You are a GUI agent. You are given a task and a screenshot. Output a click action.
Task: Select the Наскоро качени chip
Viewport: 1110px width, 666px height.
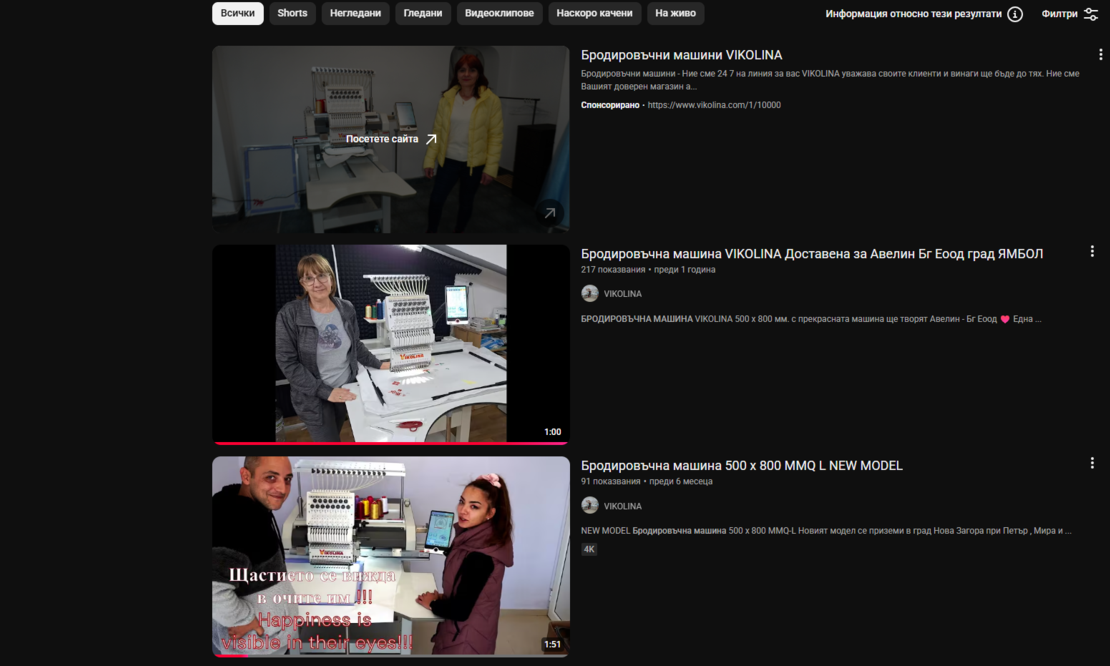pos(595,13)
